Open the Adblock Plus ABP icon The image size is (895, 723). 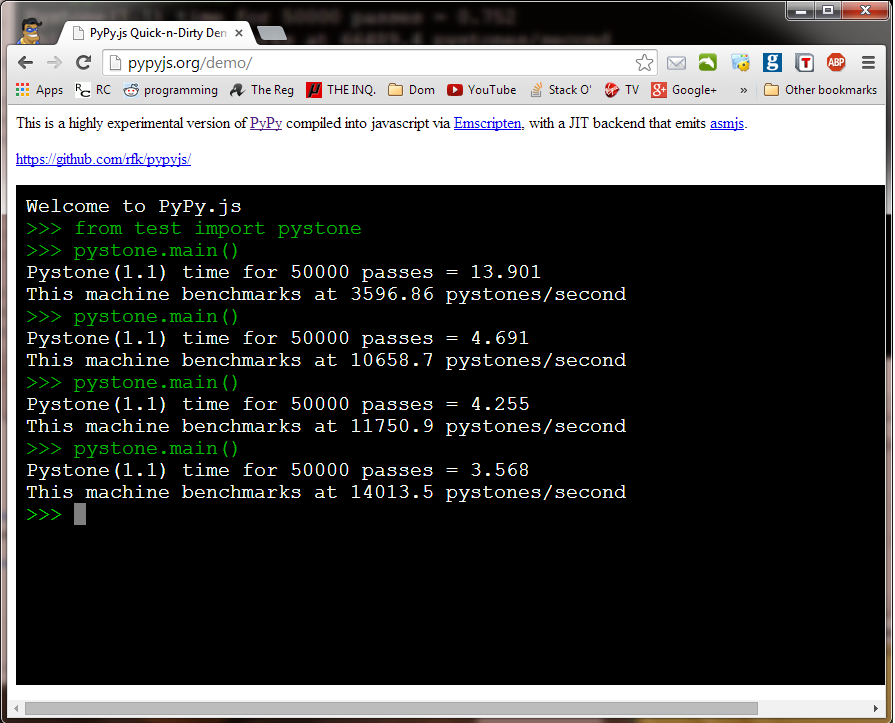tap(836, 63)
